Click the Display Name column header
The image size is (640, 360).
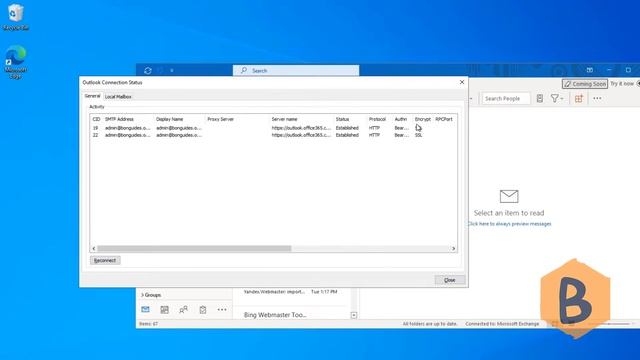[x=169, y=119]
